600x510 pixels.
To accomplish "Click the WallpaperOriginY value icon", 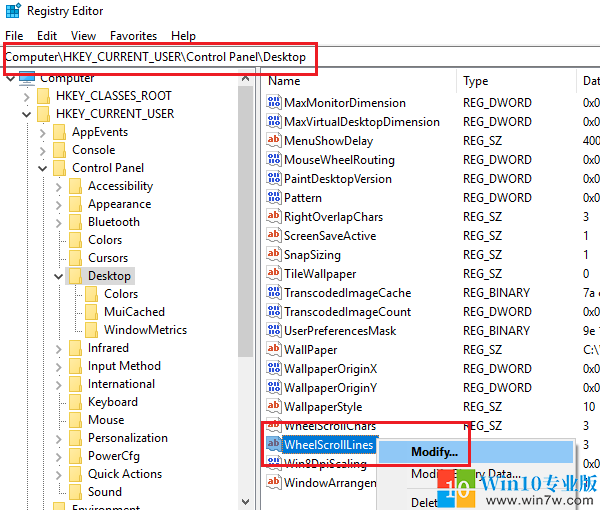I will point(274,387).
